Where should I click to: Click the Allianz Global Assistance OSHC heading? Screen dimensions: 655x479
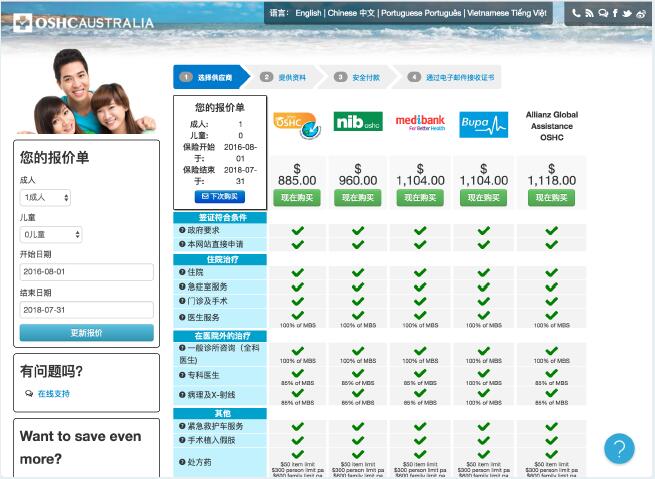552,126
